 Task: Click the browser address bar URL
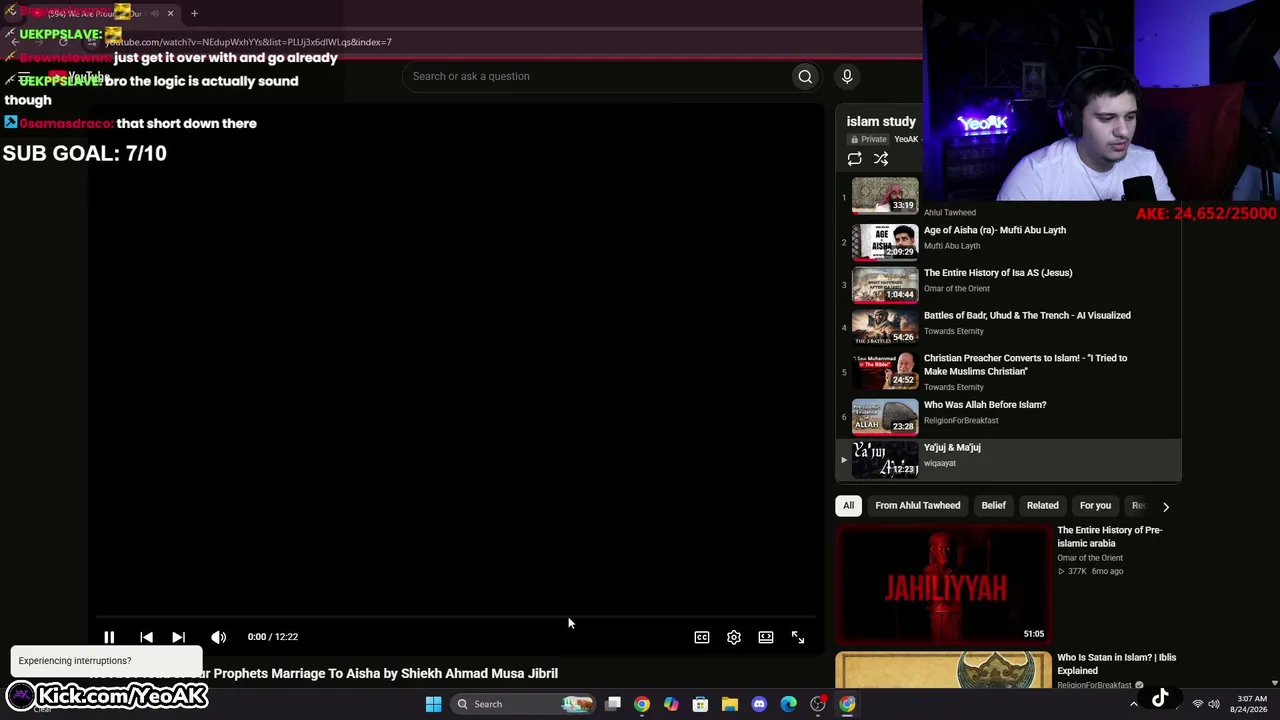(248, 42)
